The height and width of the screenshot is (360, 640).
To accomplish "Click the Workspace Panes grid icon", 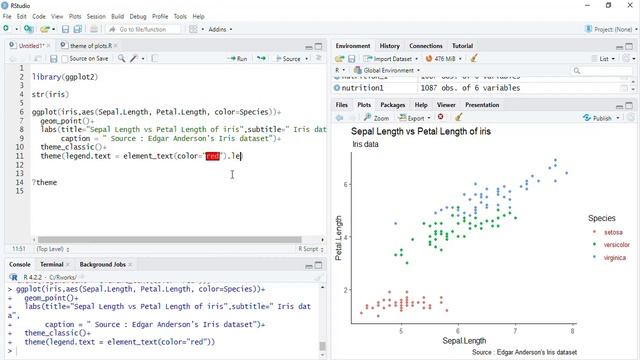I will pyautogui.click(x=193, y=29).
